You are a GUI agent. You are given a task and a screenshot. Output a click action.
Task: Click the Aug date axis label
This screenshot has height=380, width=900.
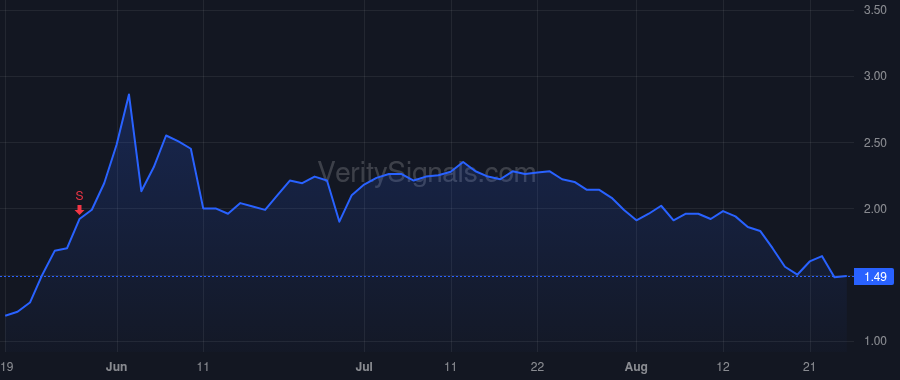coord(637,366)
